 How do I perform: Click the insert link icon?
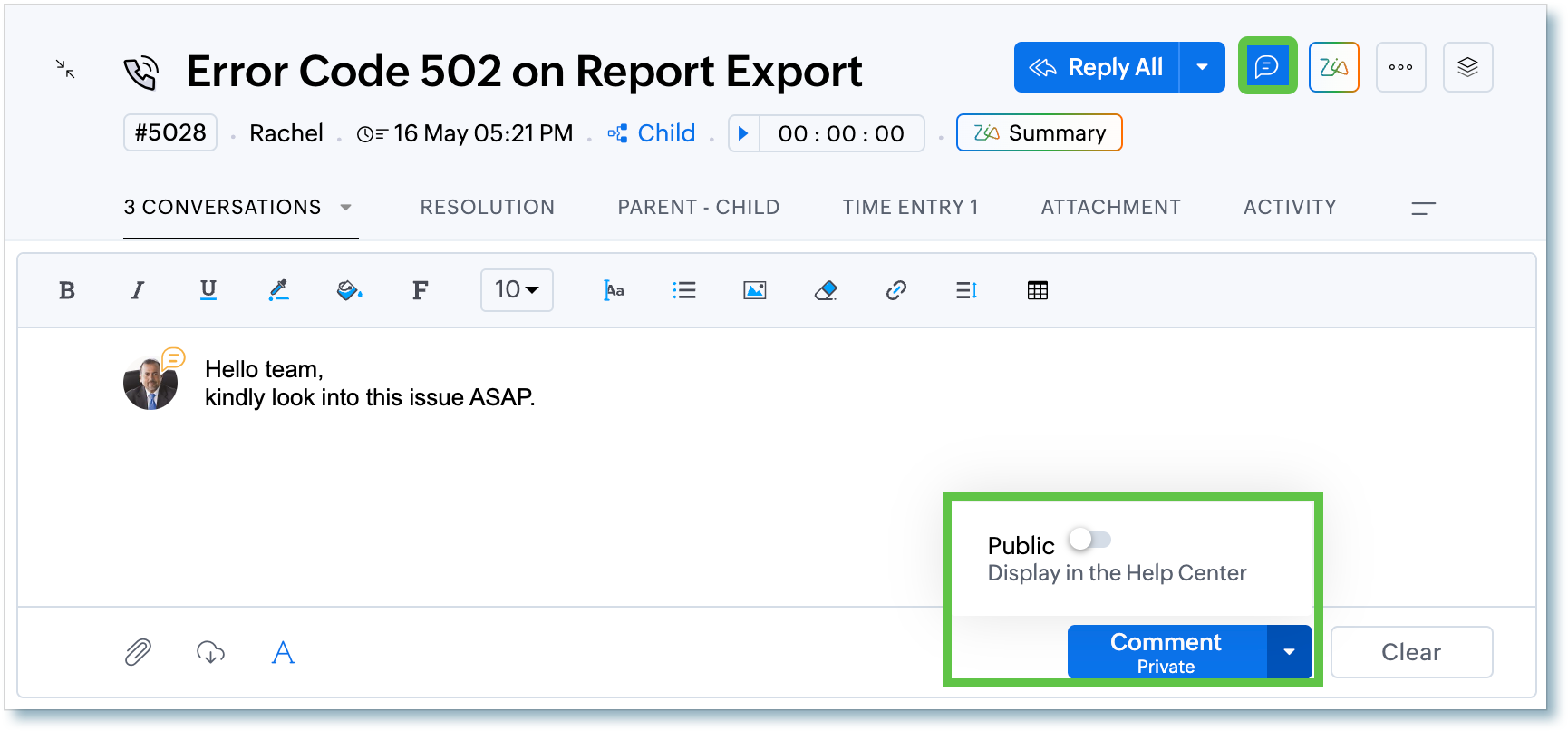[x=895, y=290]
